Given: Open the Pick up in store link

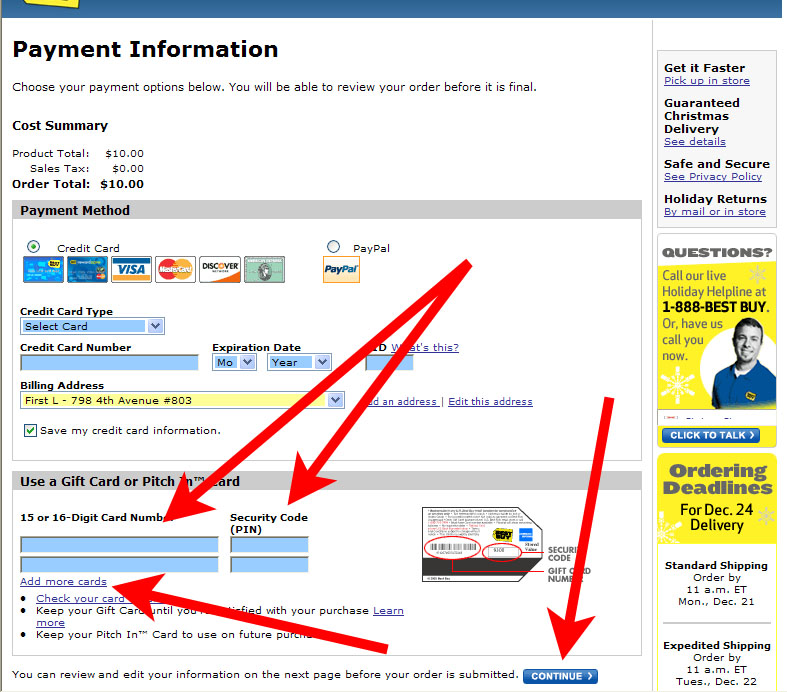Looking at the screenshot, I should tap(707, 81).
